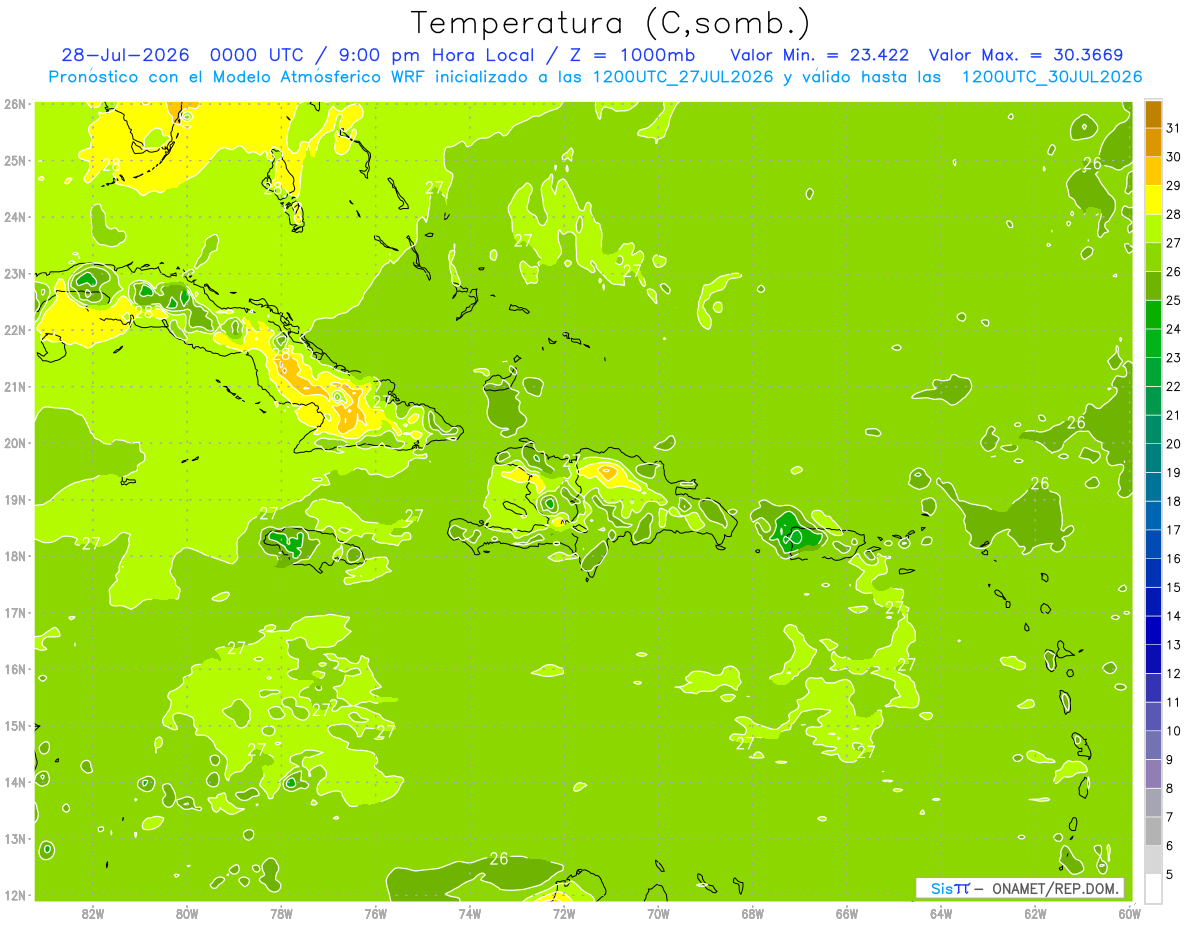
Task: Pick the orange swatch between legend 30 and 31
Action: coord(1153,142)
